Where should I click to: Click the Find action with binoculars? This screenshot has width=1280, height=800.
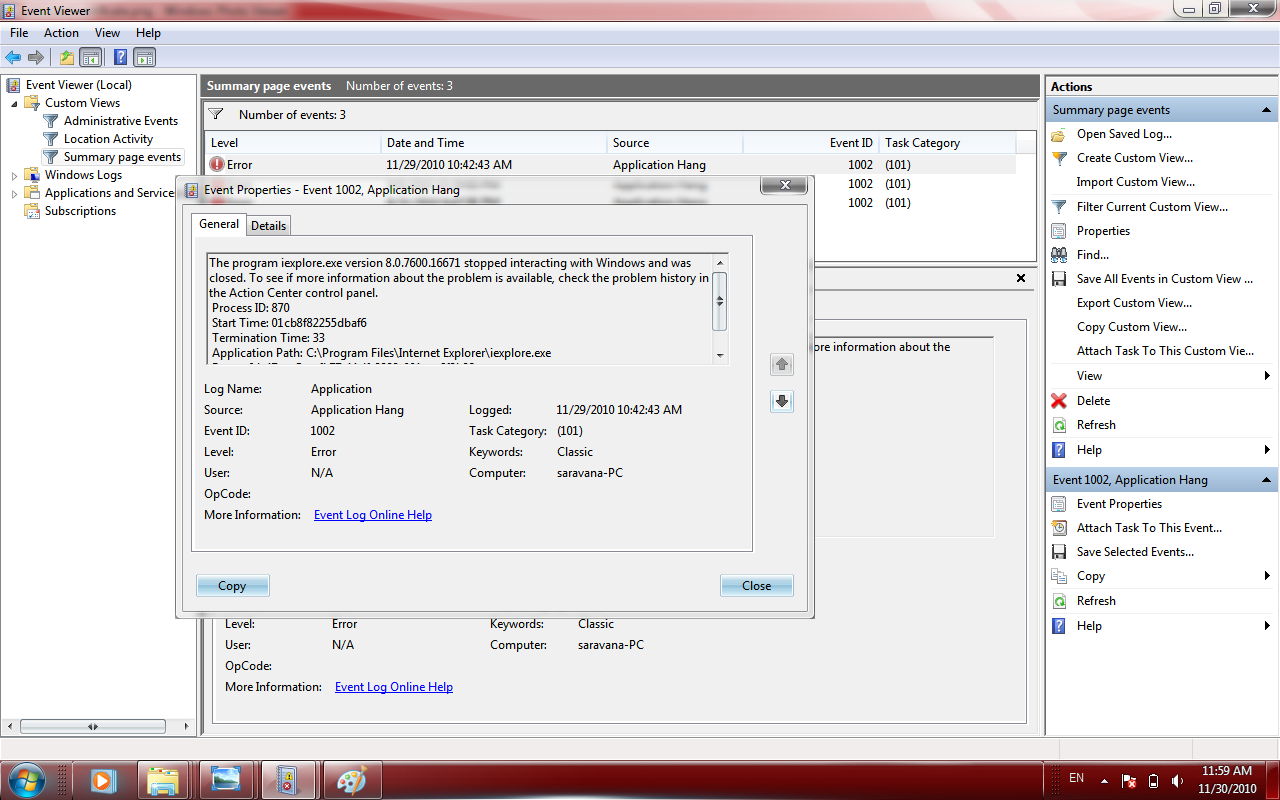[1092, 255]
